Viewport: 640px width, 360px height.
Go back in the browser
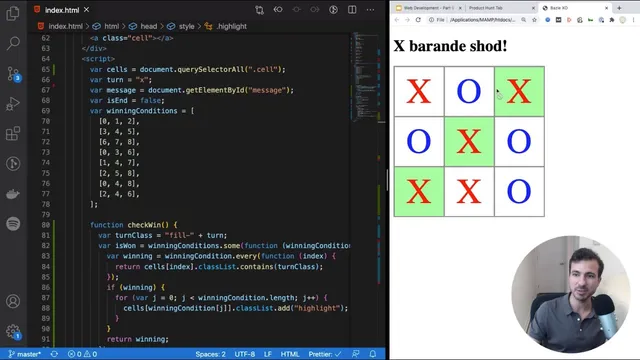click(397, 20)
